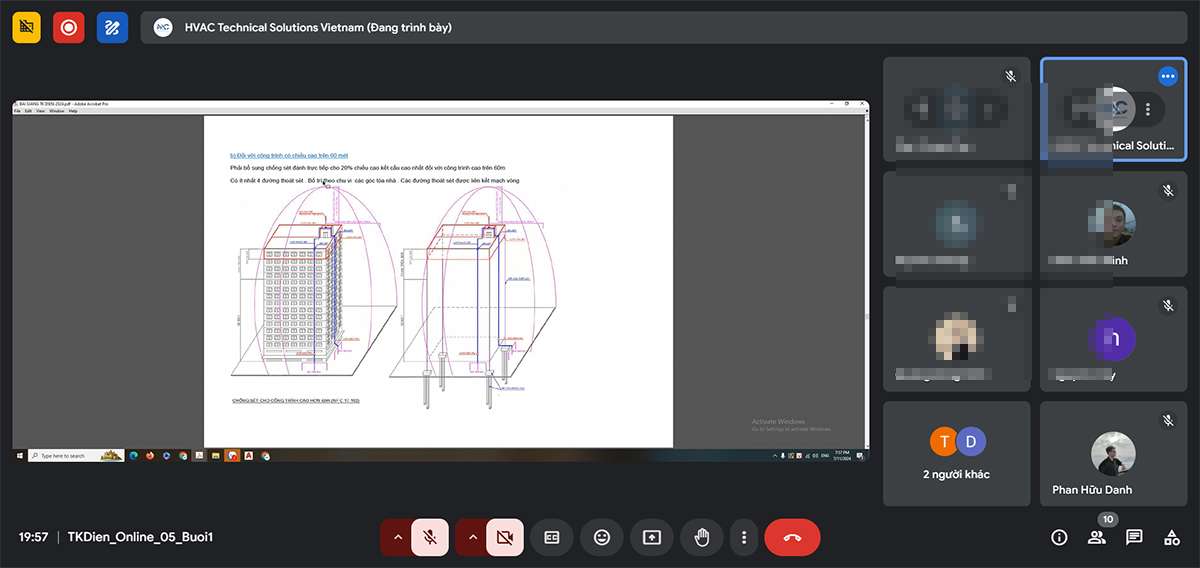
Task: Turn on closed captions
Action: pyautogui.click(x=551, y=537)
